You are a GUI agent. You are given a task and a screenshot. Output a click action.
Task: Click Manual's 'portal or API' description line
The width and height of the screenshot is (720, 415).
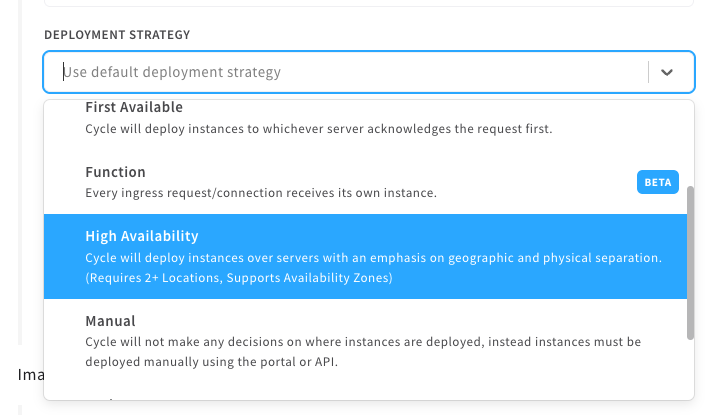pos(211,362)
